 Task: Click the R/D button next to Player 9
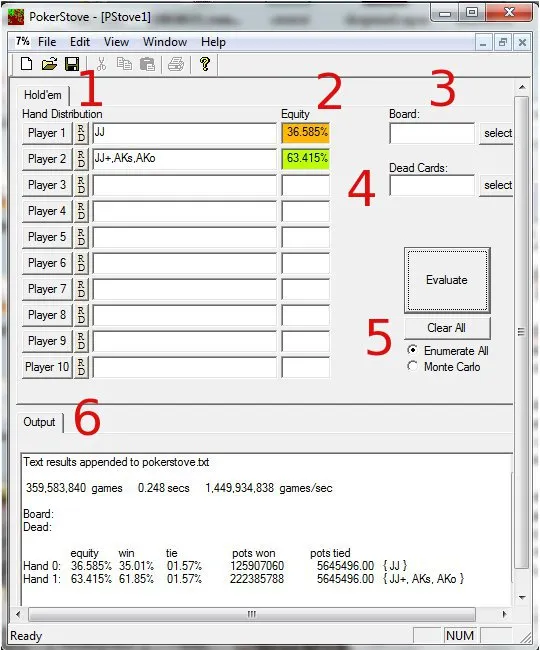pyautogui.click(x=81, y=341)
